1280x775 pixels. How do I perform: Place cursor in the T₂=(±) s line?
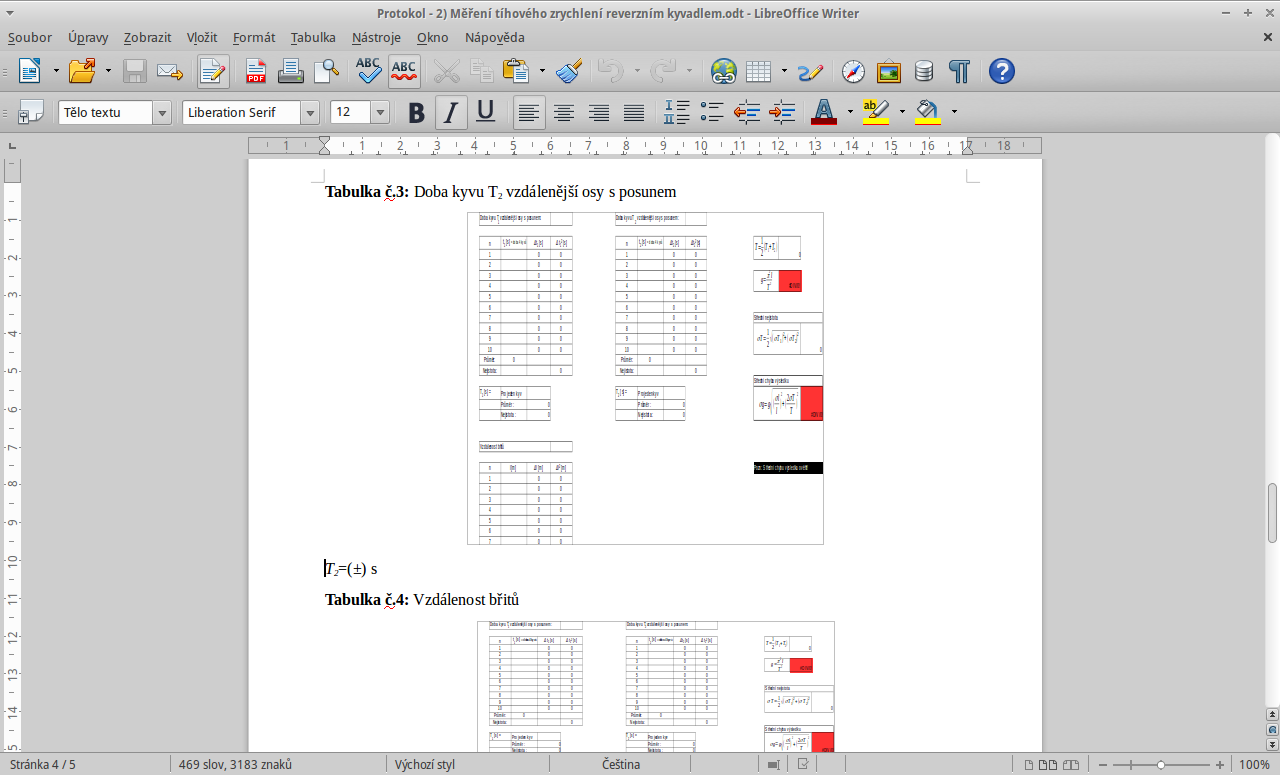[351, 569]
